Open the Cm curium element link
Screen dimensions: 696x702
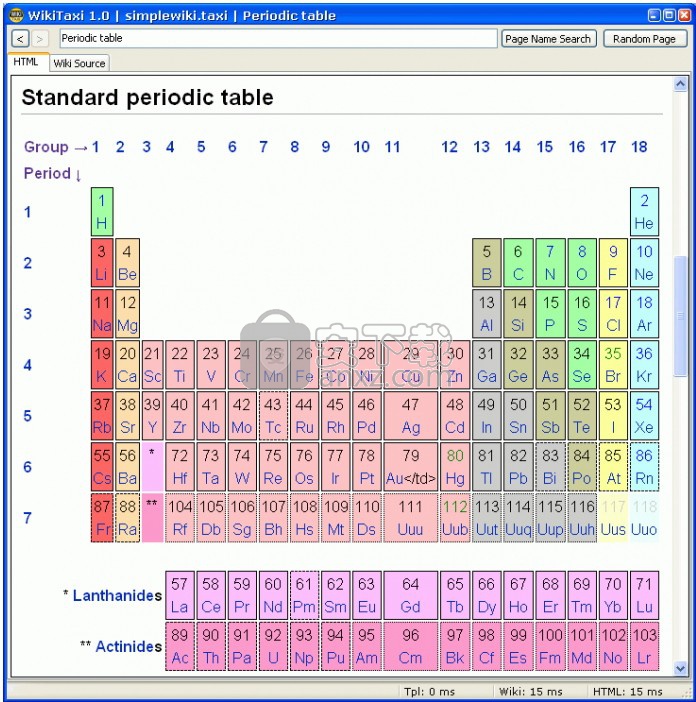[410, 658]
